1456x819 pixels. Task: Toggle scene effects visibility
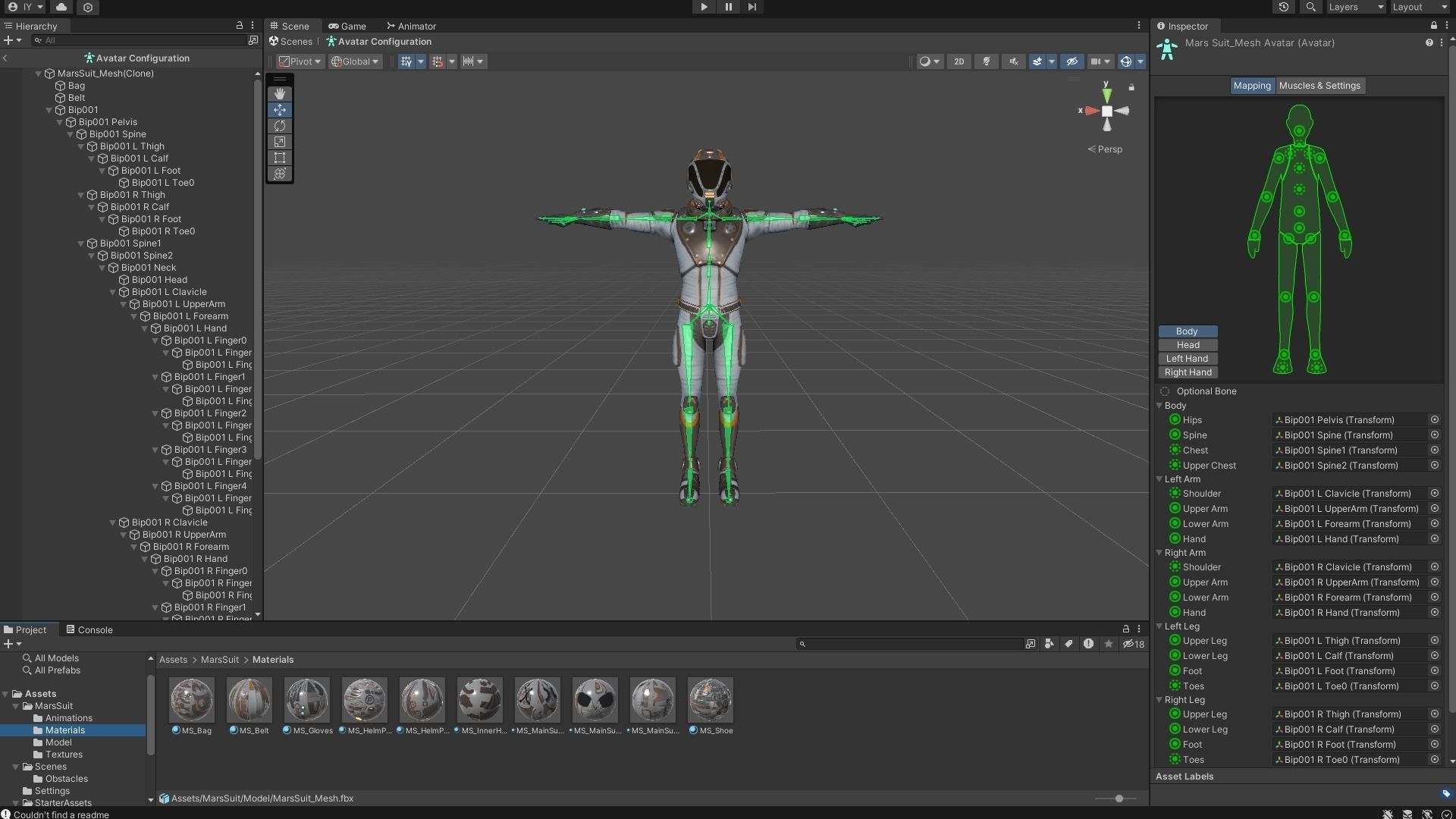tap(1037, 61)
